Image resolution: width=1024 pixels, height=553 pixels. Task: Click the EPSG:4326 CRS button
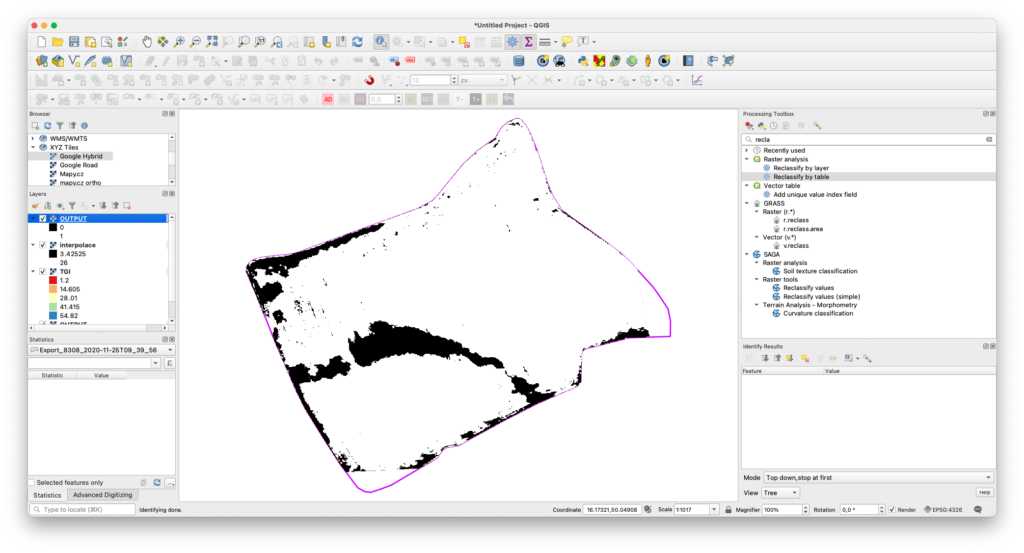click(944, 510)
